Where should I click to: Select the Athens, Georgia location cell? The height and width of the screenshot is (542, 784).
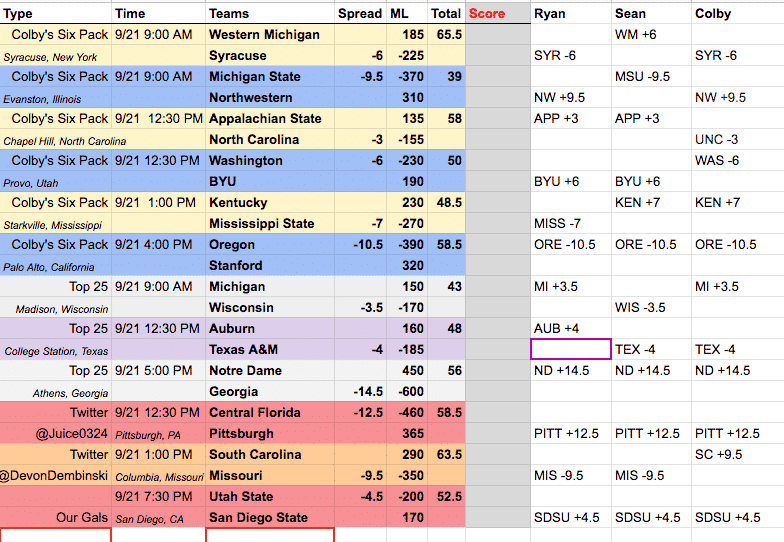[56, 392]
